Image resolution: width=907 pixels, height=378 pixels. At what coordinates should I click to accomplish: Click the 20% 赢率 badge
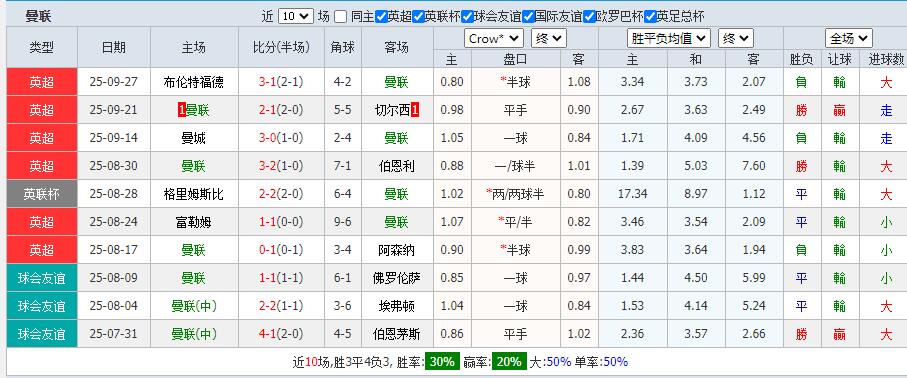click(x=510, y=362)
